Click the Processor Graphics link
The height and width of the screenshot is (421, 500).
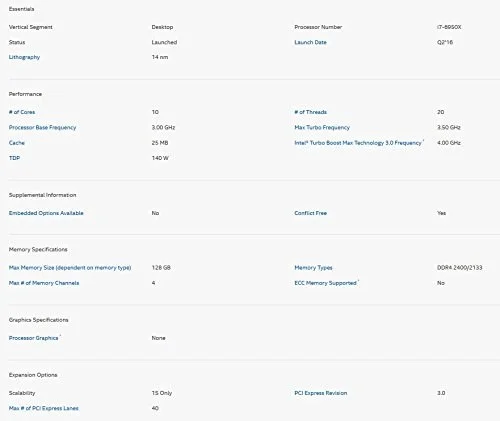[33, 338]
